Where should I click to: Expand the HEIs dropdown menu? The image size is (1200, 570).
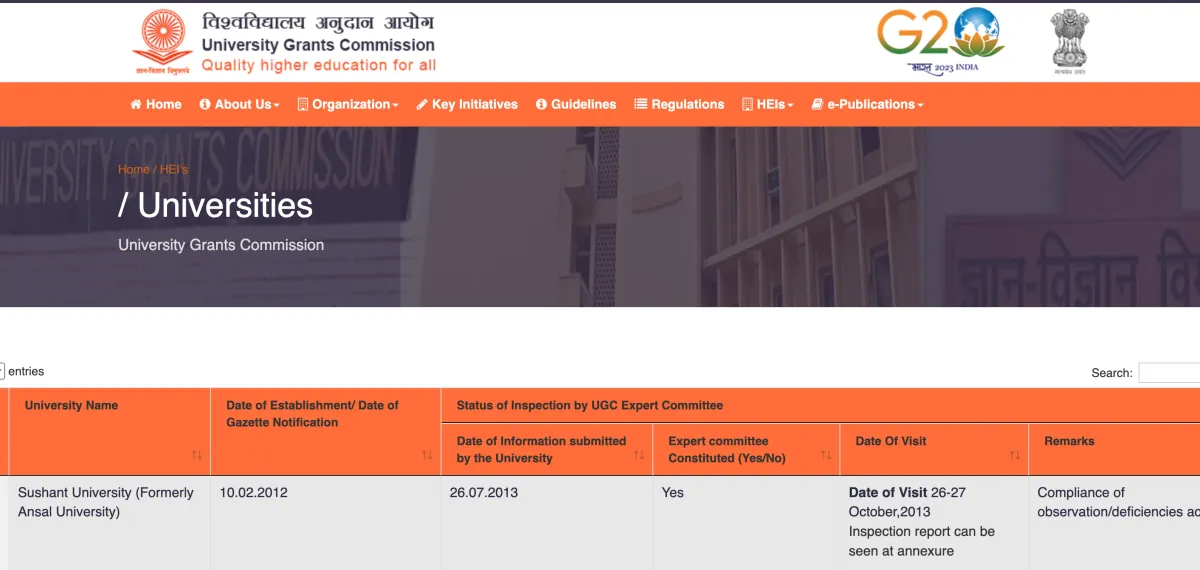(x=768, y=104)
